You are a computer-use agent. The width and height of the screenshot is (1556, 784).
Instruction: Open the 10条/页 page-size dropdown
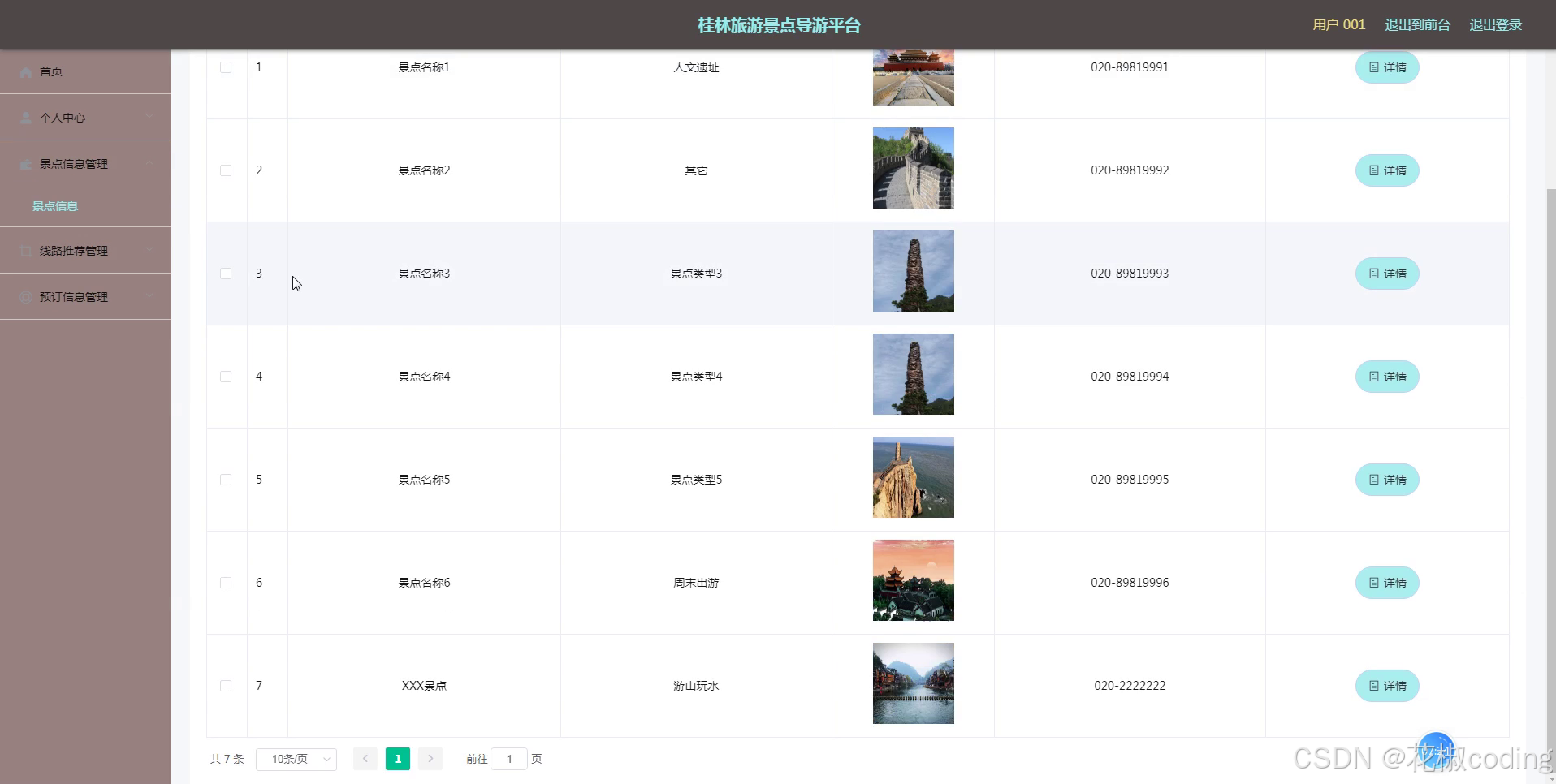(296, 759)
